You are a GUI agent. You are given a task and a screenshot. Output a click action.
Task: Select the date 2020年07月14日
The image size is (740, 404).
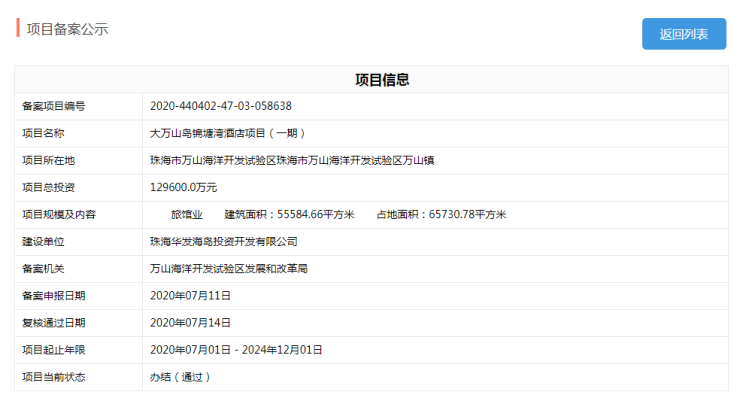(190, 323)
